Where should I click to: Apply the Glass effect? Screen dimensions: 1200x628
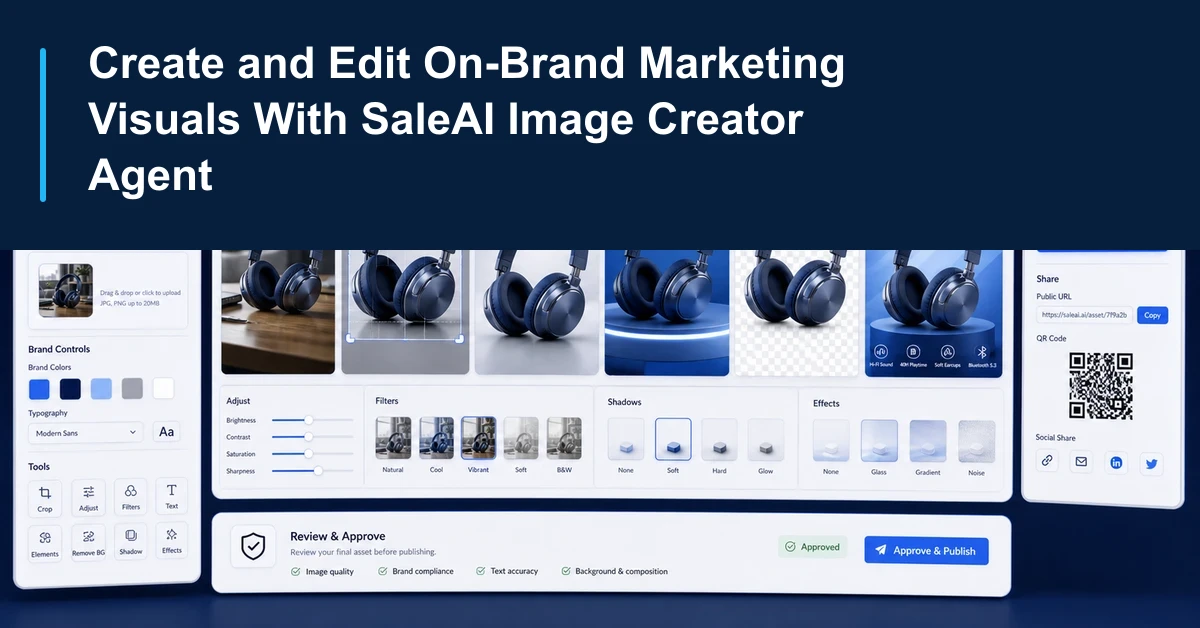(x=879, y=441)
